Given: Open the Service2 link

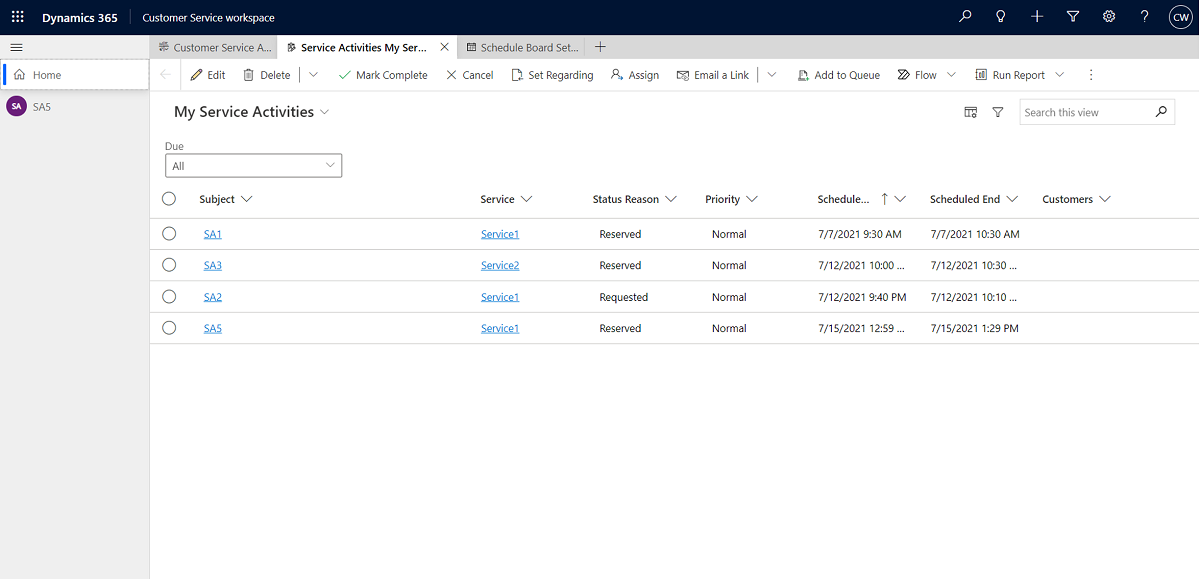Looking at the screenshot, I should click(500, 266).
